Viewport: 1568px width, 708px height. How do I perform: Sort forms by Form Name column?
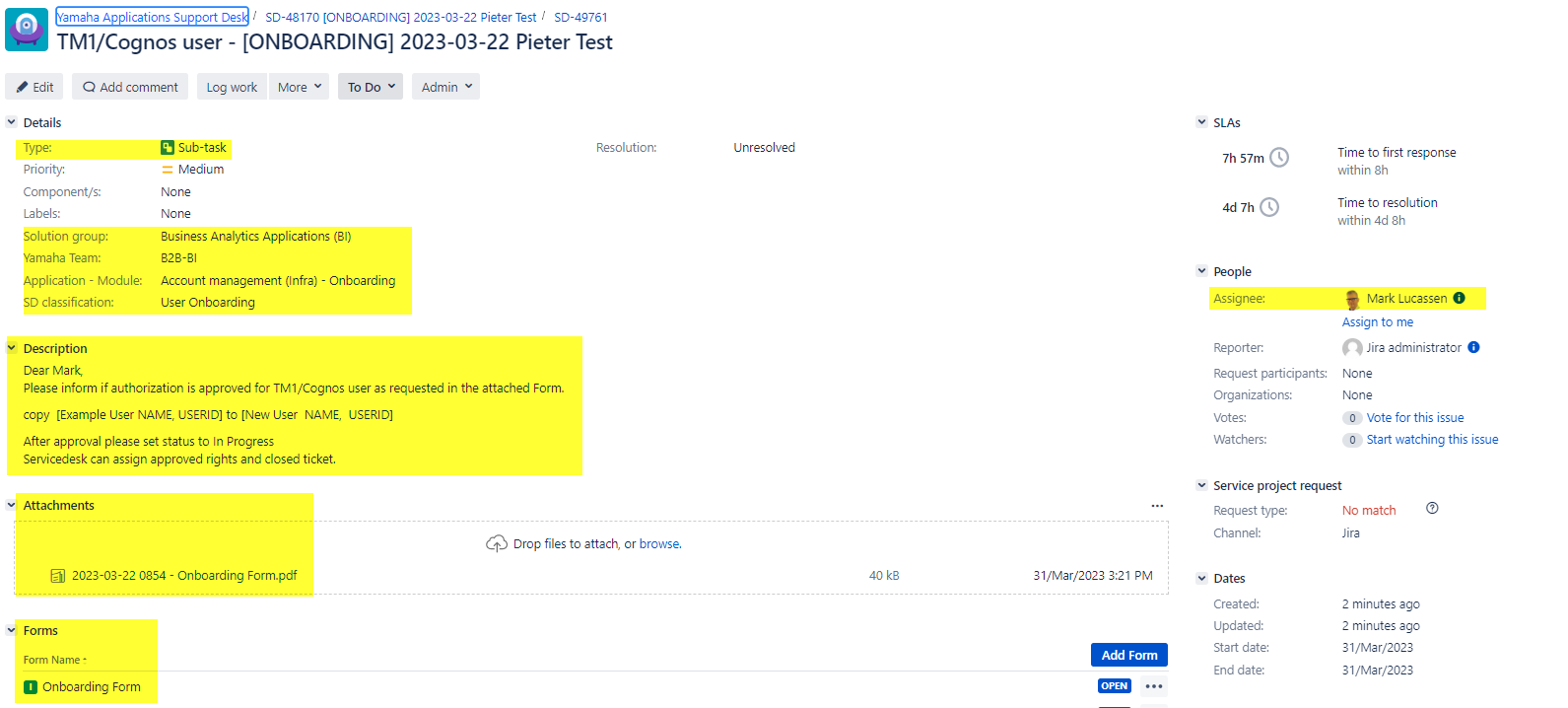click(x=54, y=660)
